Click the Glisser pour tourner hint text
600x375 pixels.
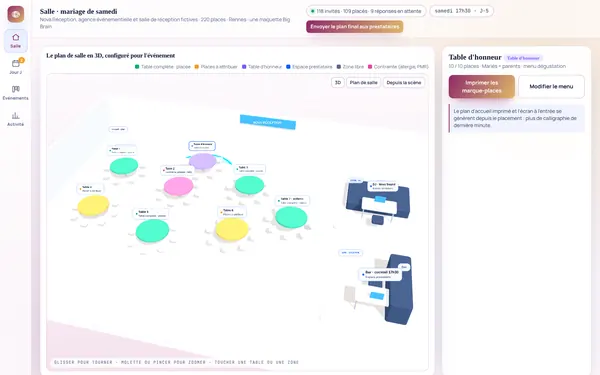click(176, 362)
